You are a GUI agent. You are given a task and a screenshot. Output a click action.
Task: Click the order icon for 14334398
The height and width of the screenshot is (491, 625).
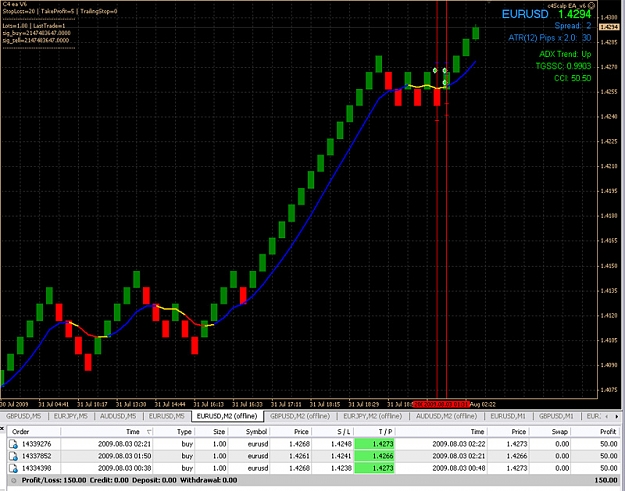pos(13,468)
